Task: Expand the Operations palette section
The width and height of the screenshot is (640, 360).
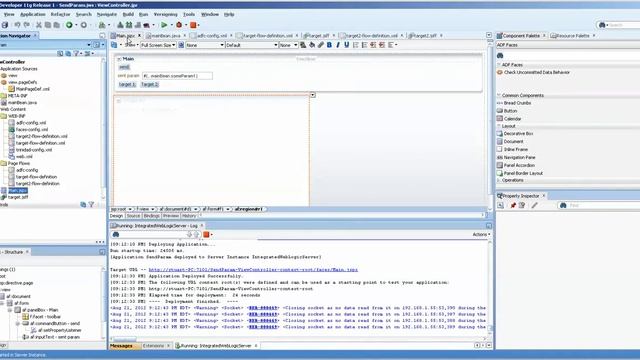Action: pos(499,180)
